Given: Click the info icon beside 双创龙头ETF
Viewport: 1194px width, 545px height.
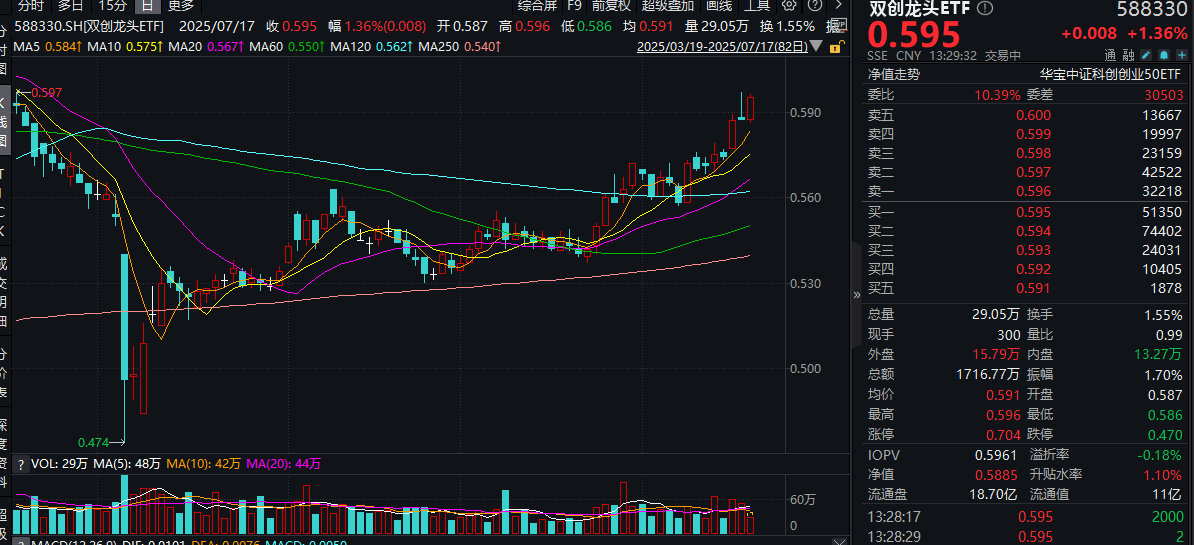Looking at the screenshot, I should 986,9.
